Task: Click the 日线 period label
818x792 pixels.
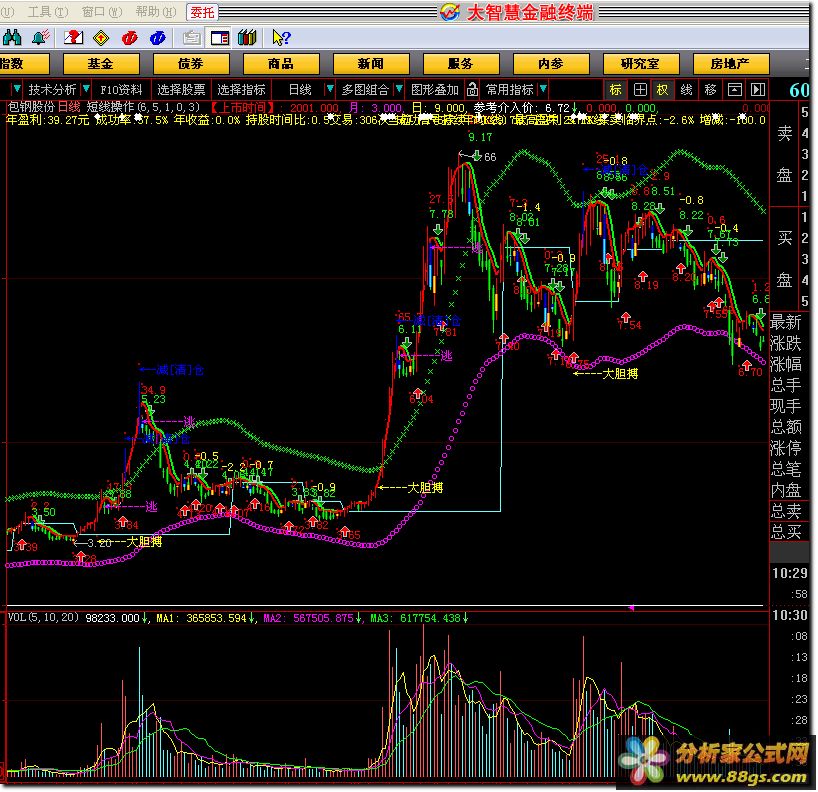Action: [300, 90]
